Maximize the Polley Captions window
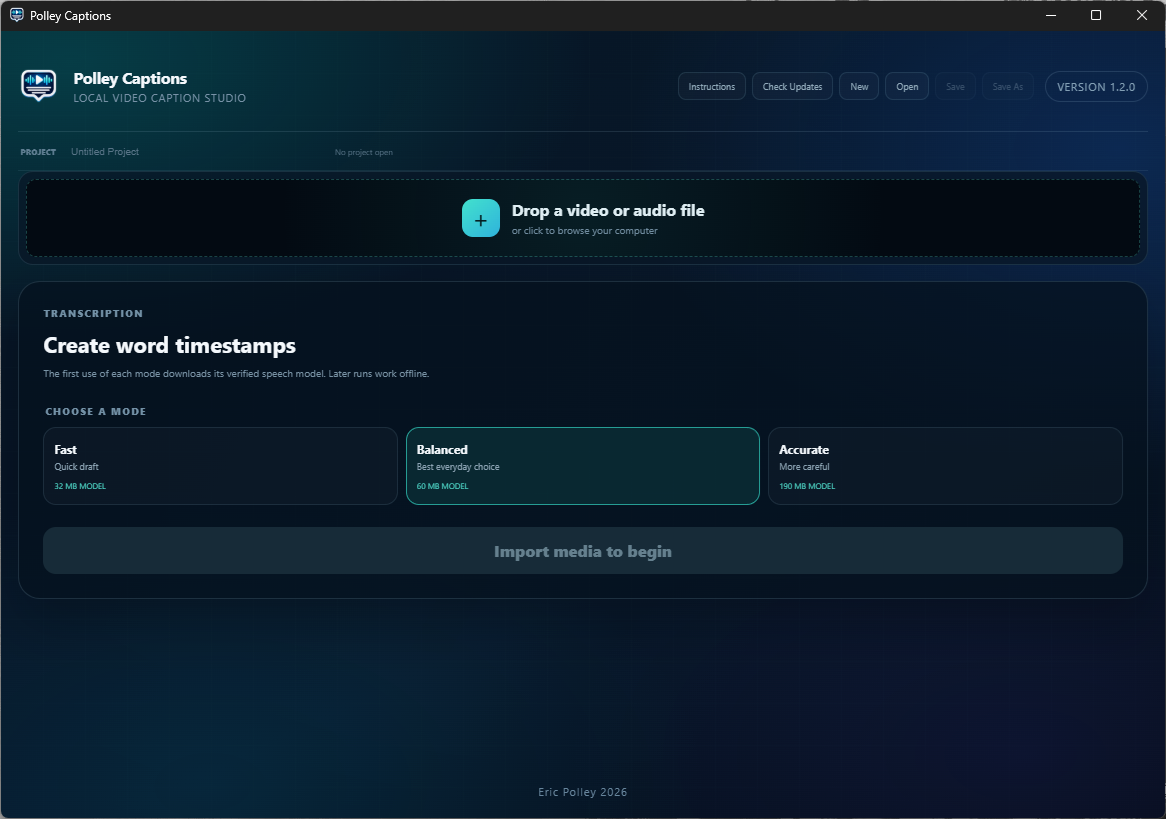This screenshot has height=819, width=1166. (x=1095, y=15)
